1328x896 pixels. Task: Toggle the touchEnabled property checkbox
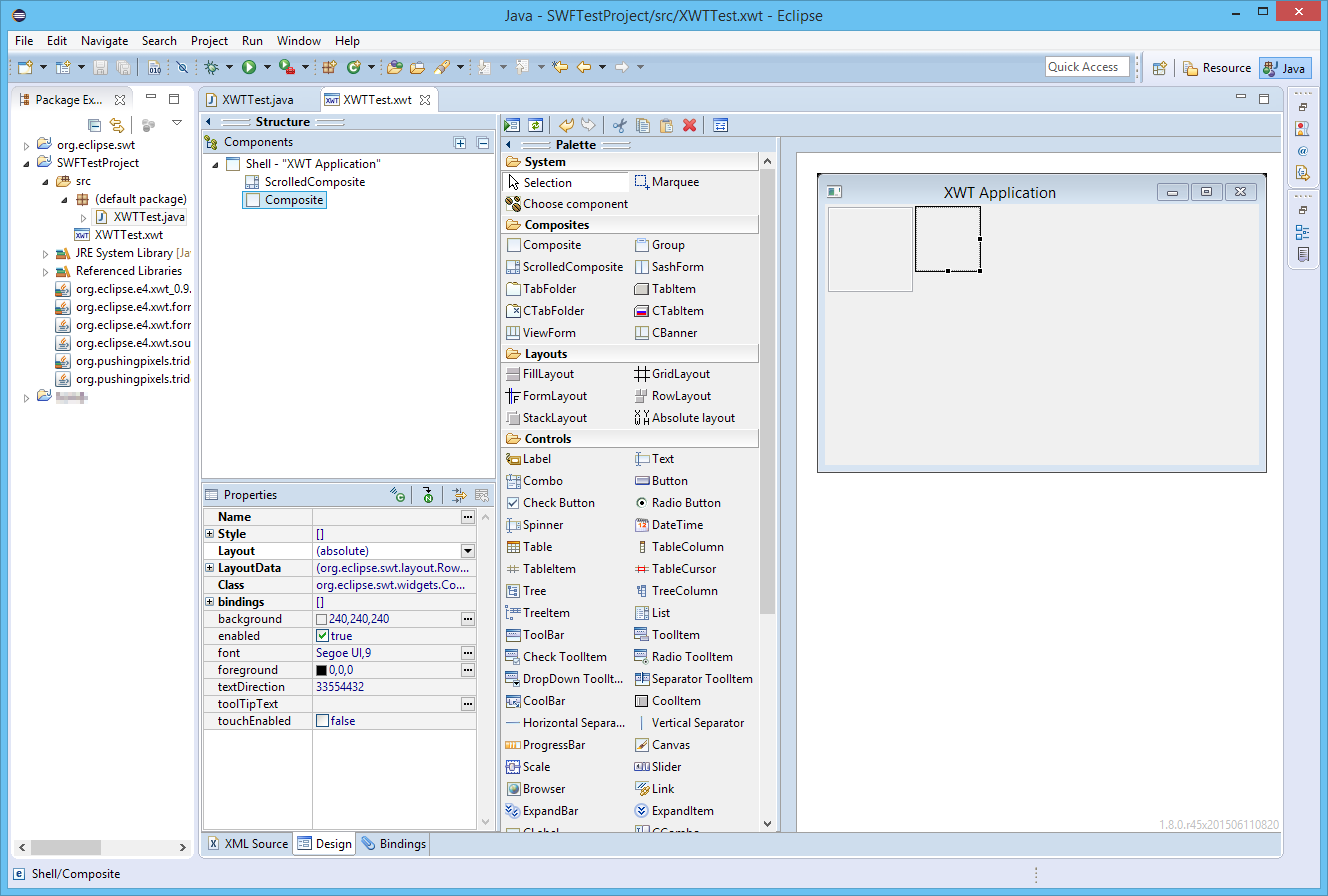click(322, 721)
